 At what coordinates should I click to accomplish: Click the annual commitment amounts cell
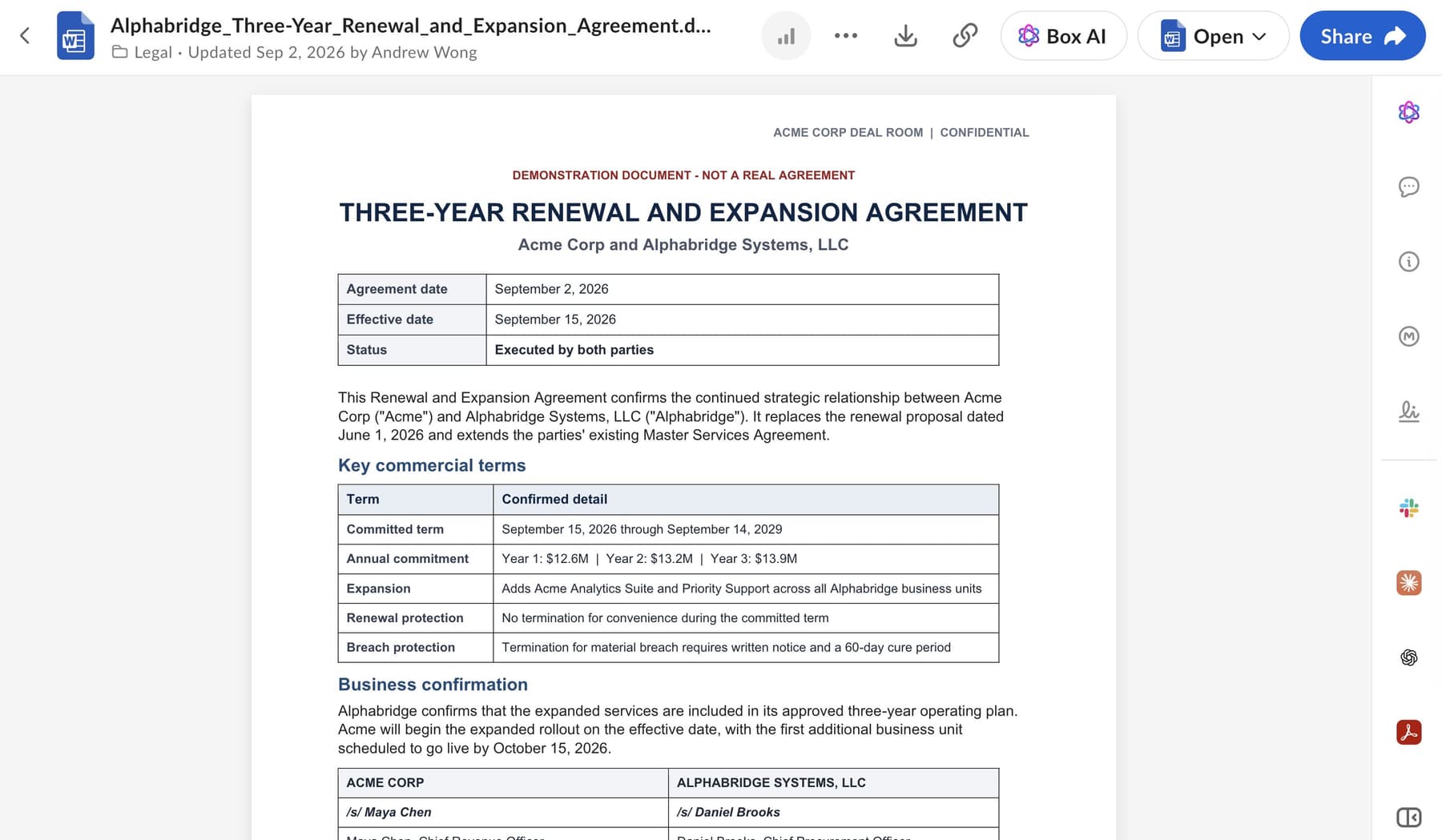click(746, 559)
